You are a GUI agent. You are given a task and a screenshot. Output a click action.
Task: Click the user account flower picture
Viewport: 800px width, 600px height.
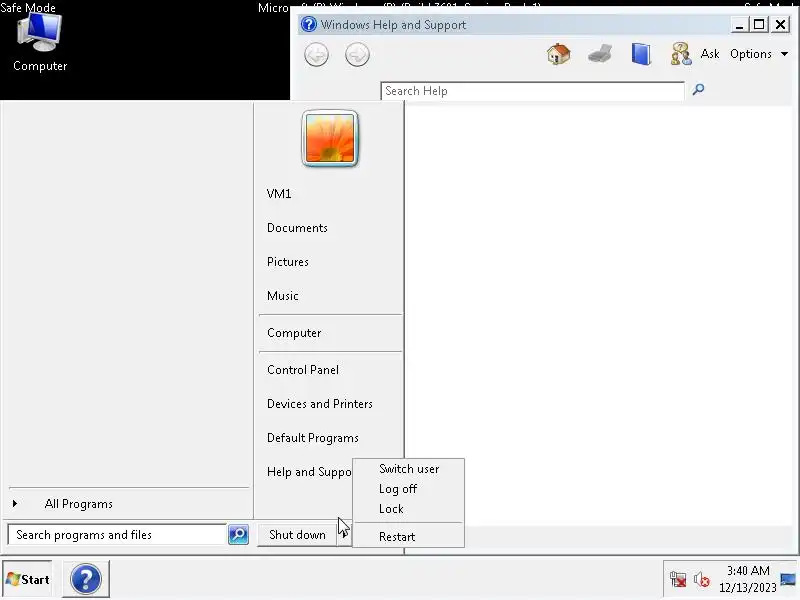pyautogui.click(x=330, y=138)
